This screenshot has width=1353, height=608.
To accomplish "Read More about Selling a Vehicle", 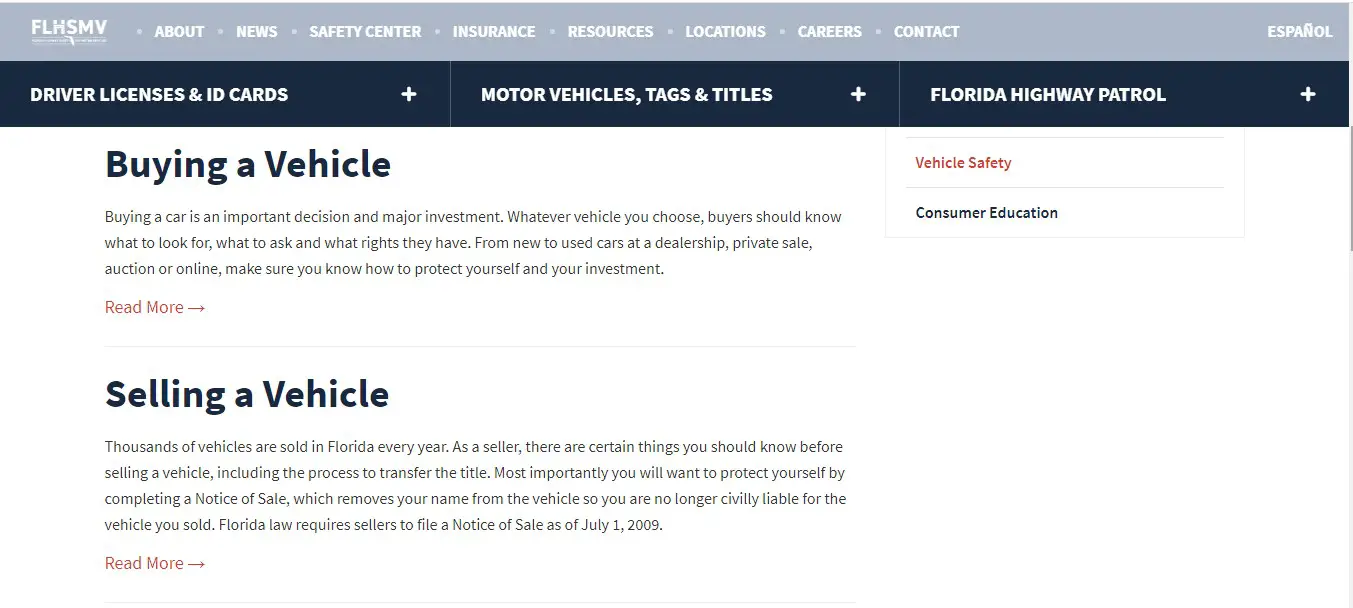I will click(x=155, y=563).
